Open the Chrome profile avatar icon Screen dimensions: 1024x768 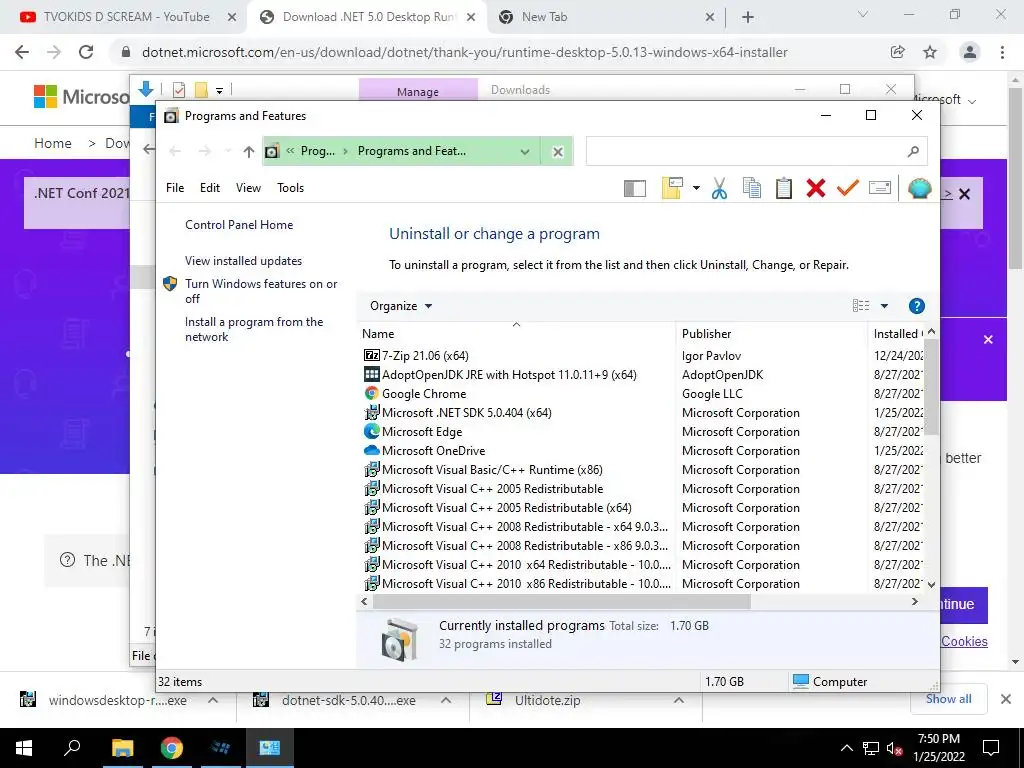click(970, 52)
